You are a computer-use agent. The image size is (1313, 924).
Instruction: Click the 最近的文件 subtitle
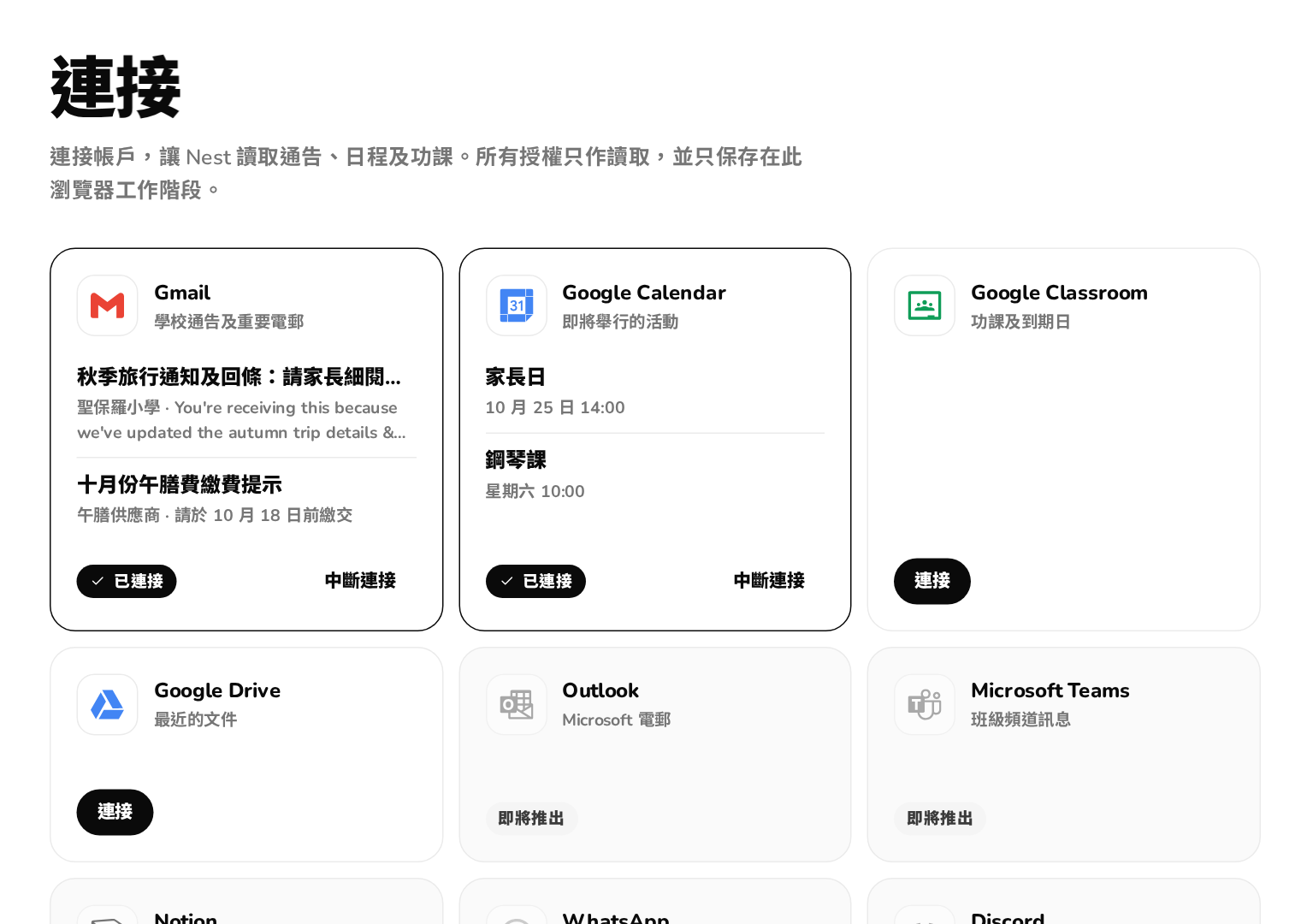(x=196, y=720)
